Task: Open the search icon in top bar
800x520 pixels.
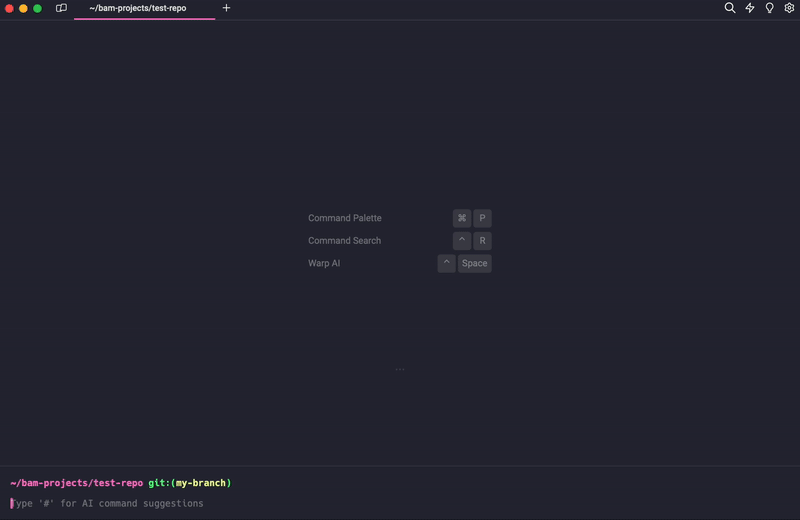Action: [x=730, y=8]
